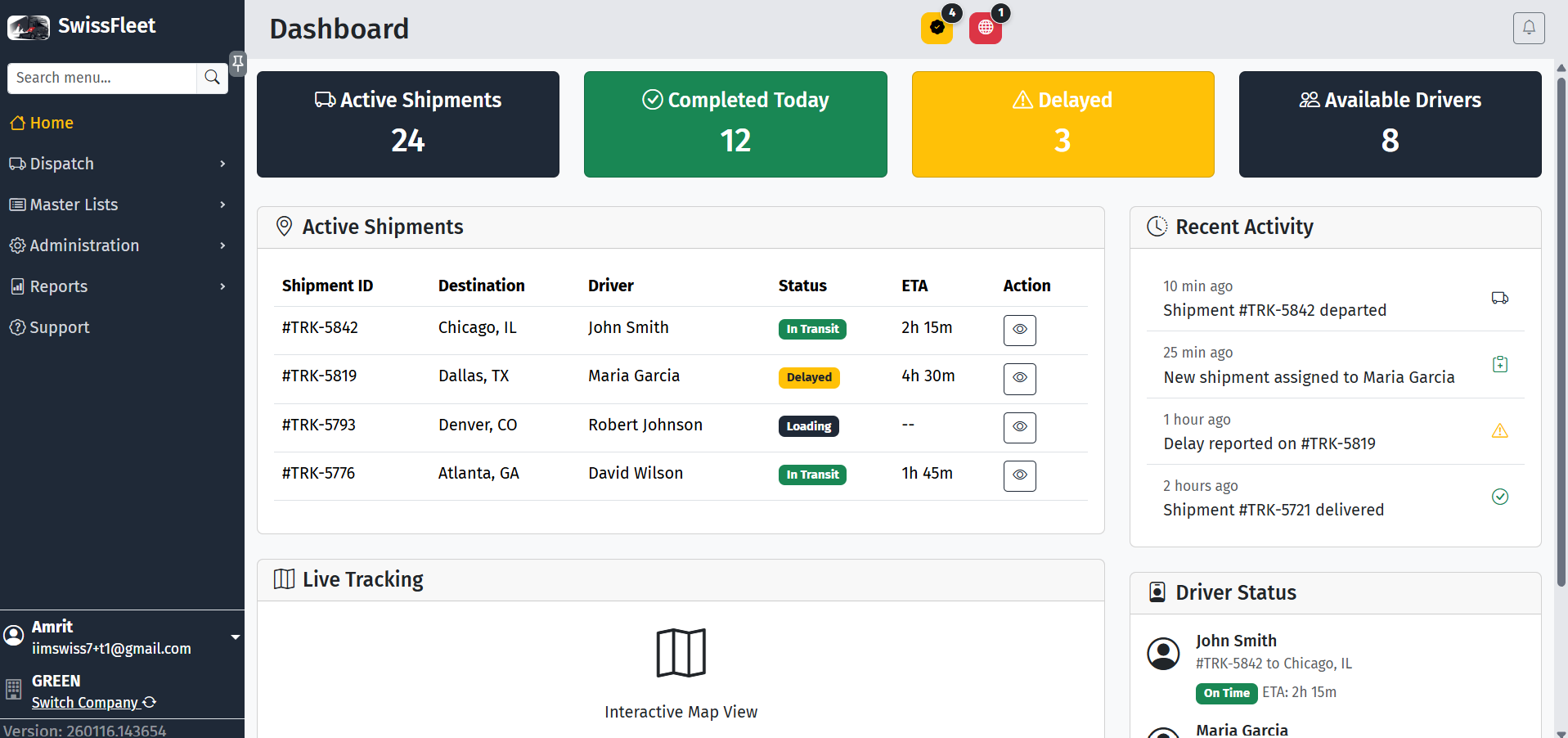This screenshot has width=1568, height=738.
Task: Click the truck icon for TRK-5842 departed
Action: pos(1500,298)
